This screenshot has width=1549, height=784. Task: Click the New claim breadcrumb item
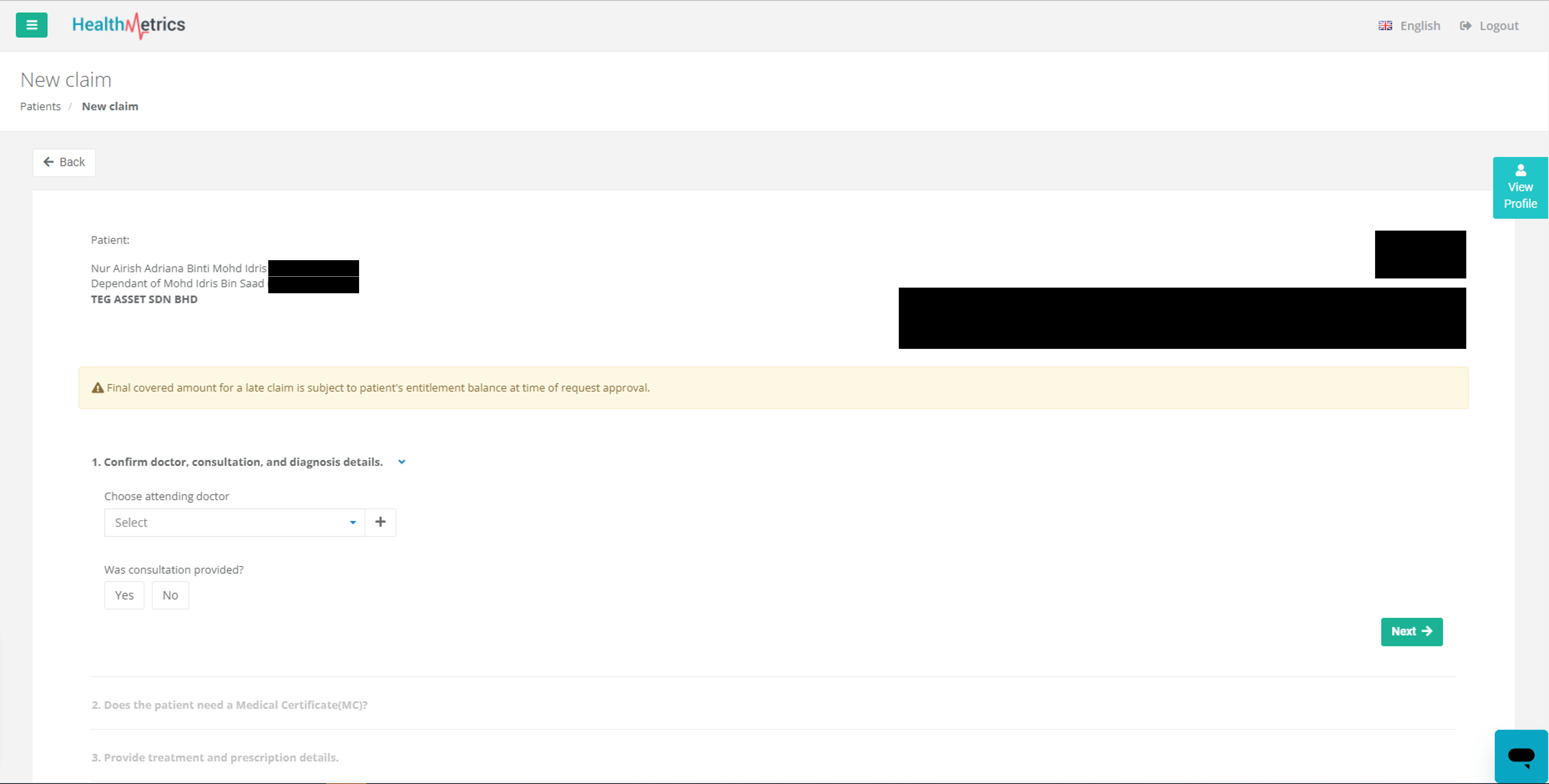tap(110, 106)
